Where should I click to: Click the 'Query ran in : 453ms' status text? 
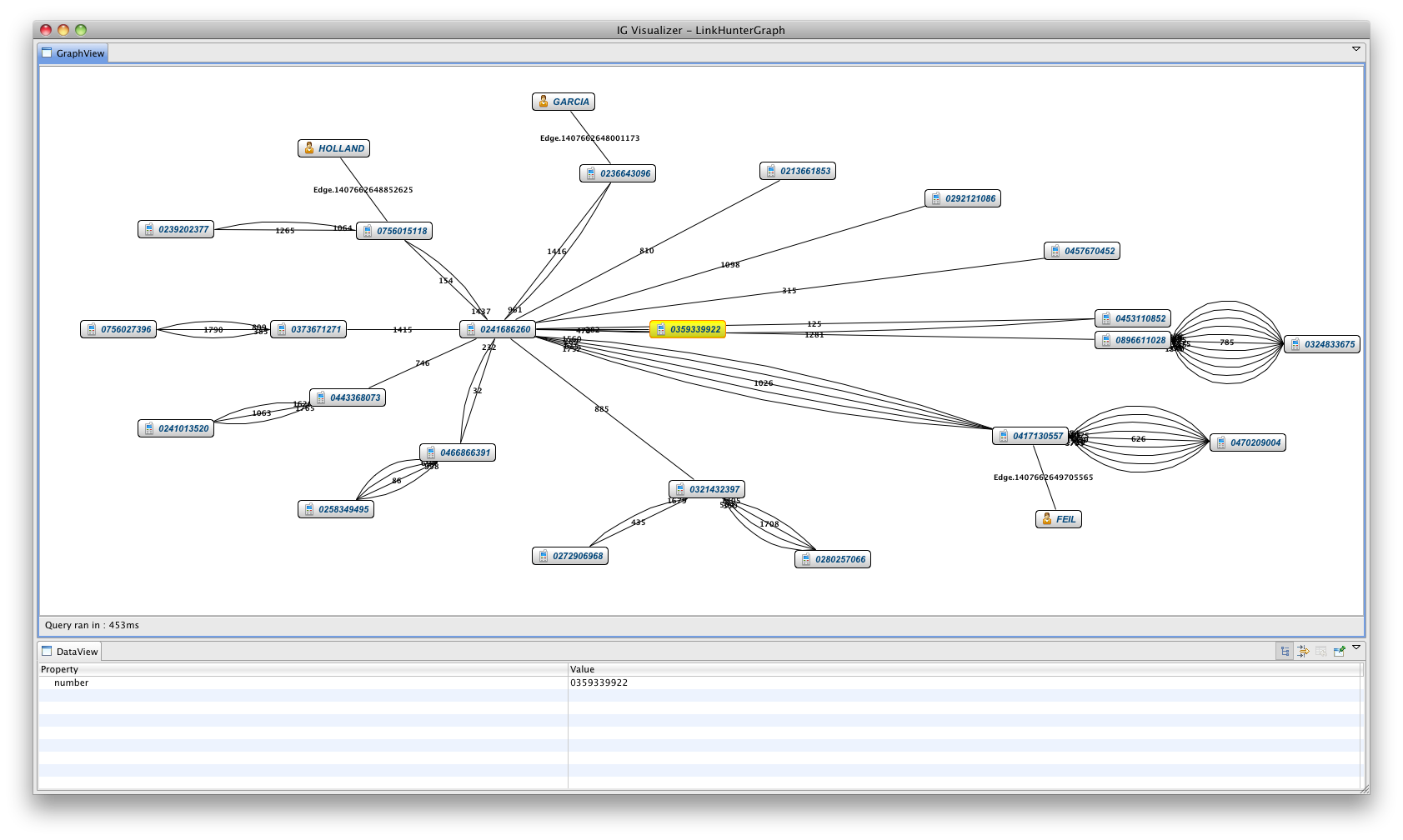92,625
